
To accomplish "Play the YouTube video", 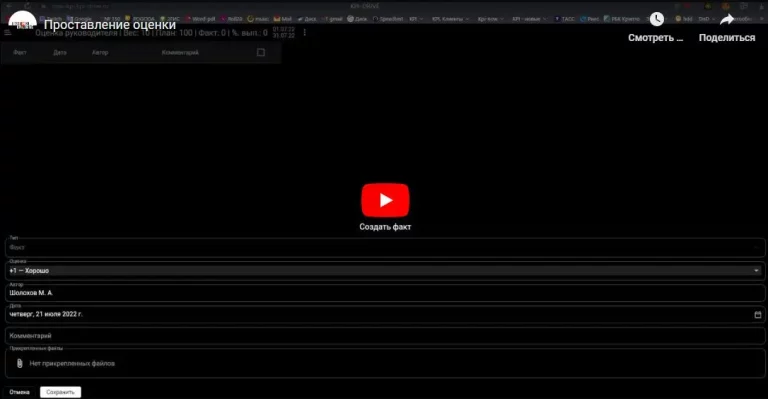I will pyautogui.click(x=385, y=200).
